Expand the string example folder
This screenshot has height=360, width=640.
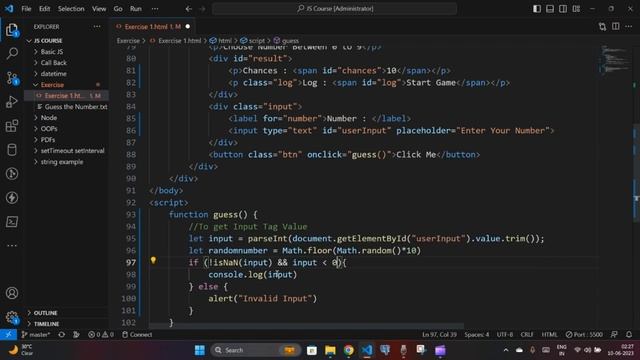[62, 162]
